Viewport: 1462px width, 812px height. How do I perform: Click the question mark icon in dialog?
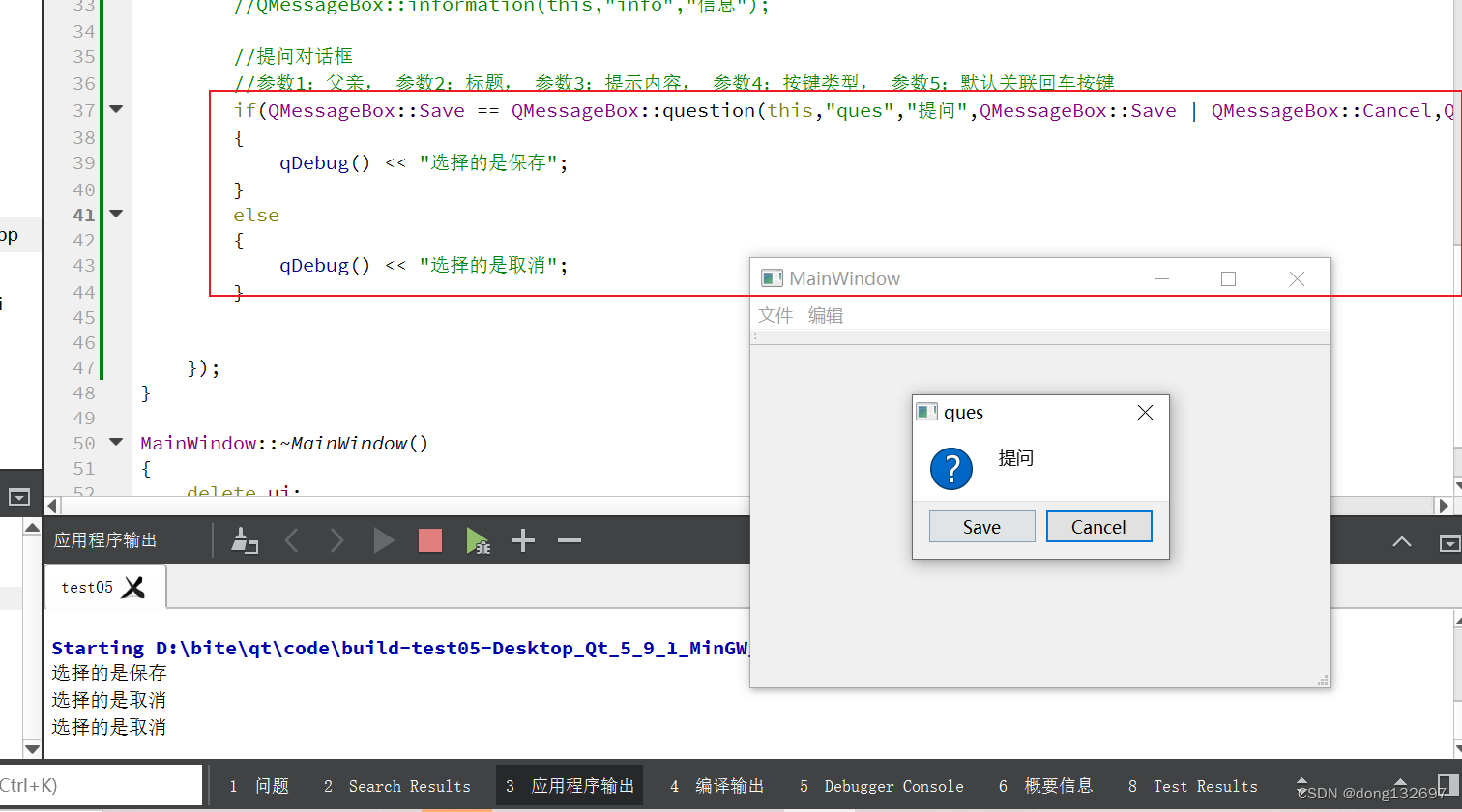coord(951,469)
